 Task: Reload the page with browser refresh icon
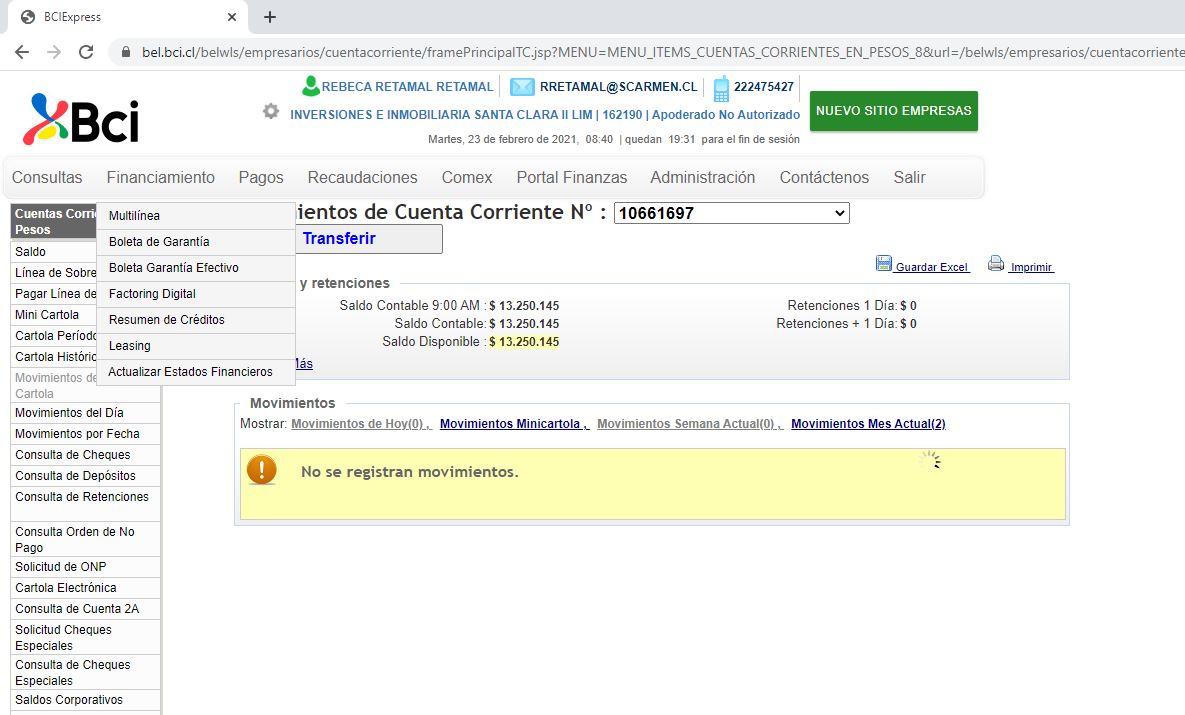click(x=86, y=52)
